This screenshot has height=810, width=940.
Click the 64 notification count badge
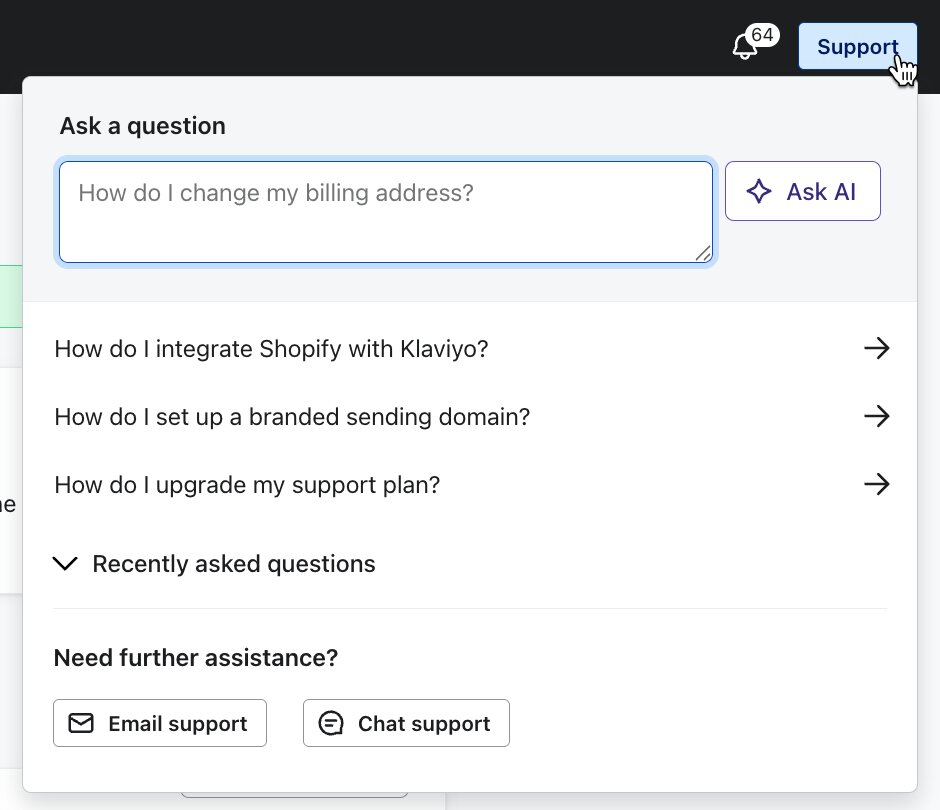click(x=762, y=35)
